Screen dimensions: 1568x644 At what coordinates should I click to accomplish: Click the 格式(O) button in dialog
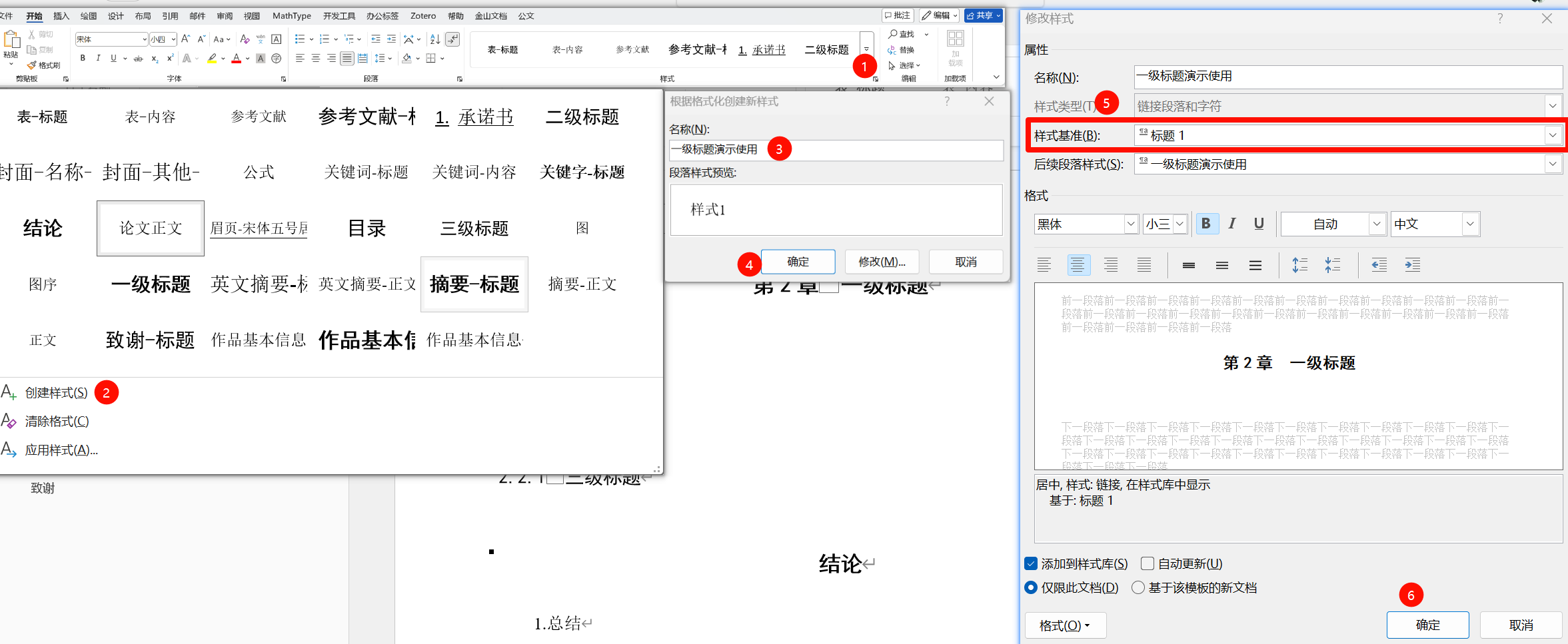[1064, 625]
